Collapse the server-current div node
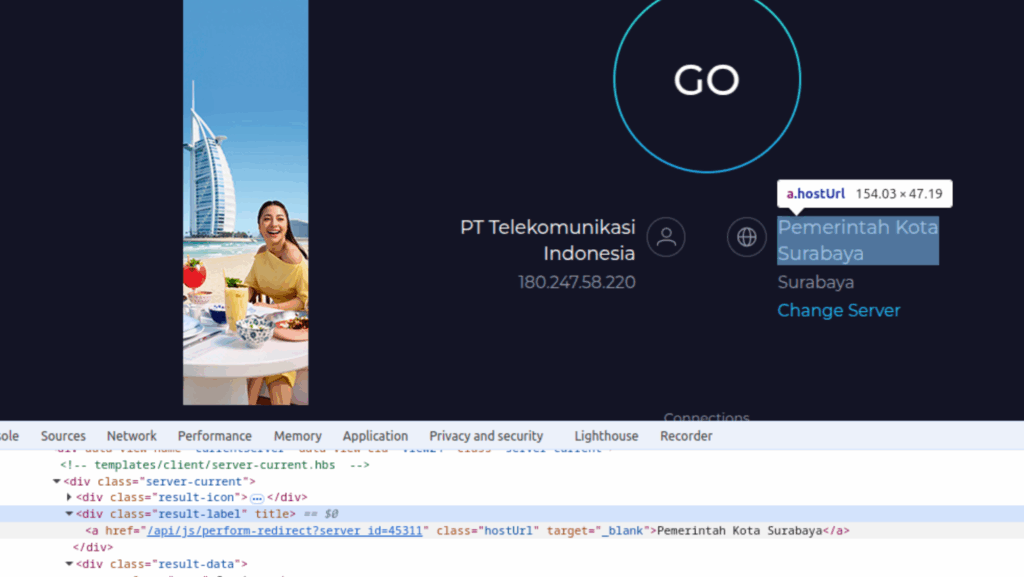1024x577 pixels. click(57, 481)
